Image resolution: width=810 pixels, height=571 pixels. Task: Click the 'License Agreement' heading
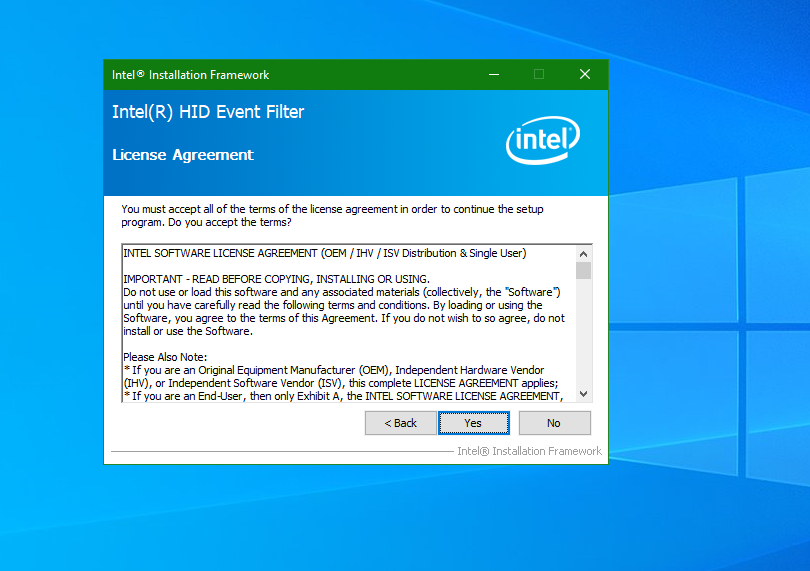[x=183, y=155]
